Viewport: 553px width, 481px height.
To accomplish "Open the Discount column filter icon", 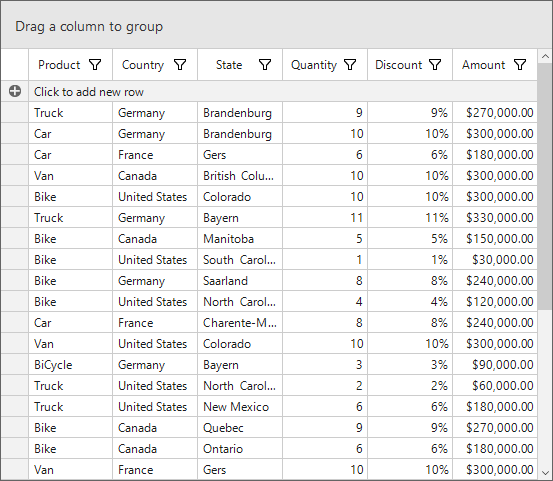I will [x=435, y=65].
